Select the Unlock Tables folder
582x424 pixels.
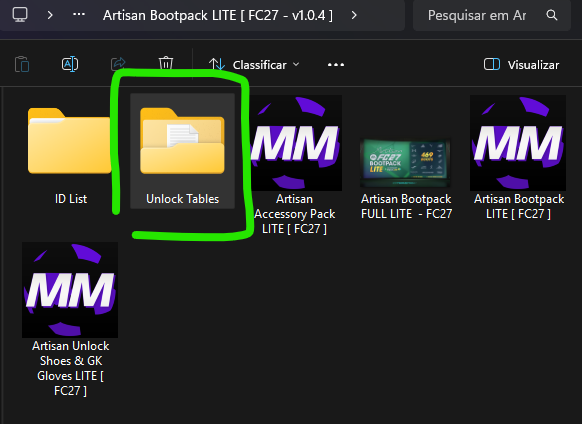[182, 151]
